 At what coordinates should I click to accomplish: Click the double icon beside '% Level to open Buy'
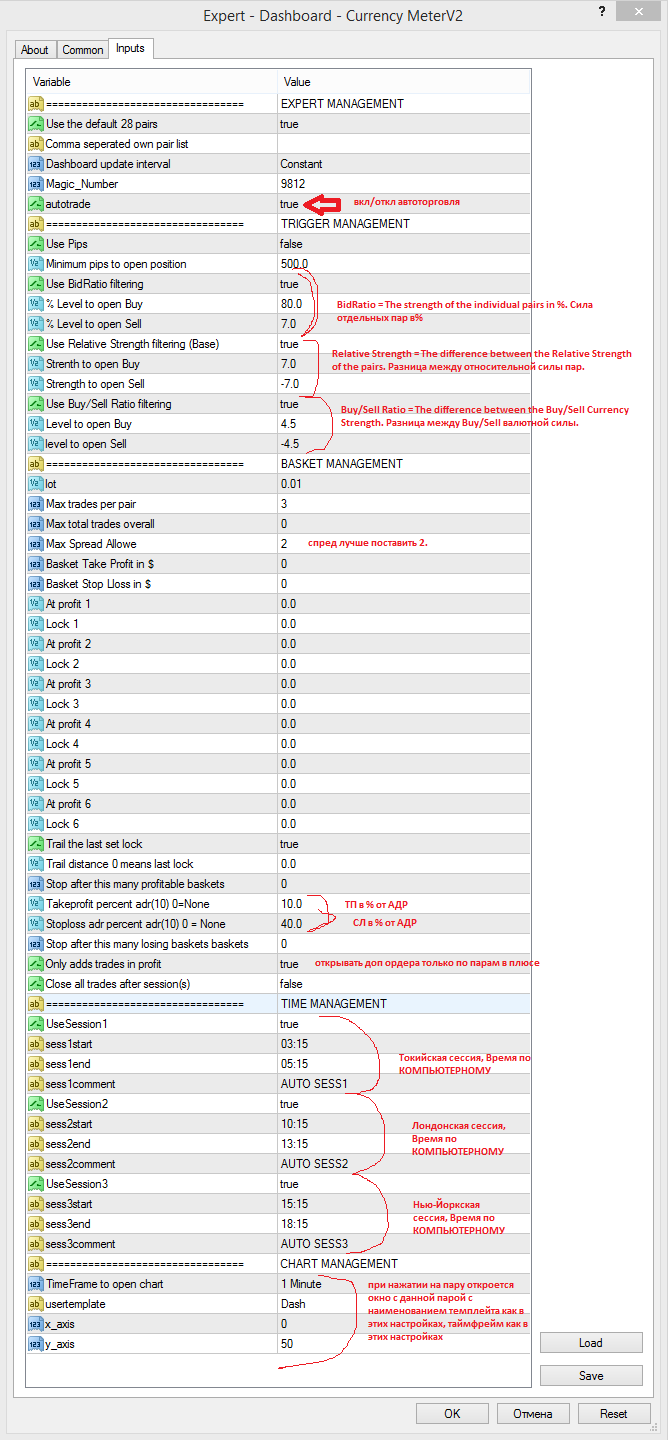[35, 304]
